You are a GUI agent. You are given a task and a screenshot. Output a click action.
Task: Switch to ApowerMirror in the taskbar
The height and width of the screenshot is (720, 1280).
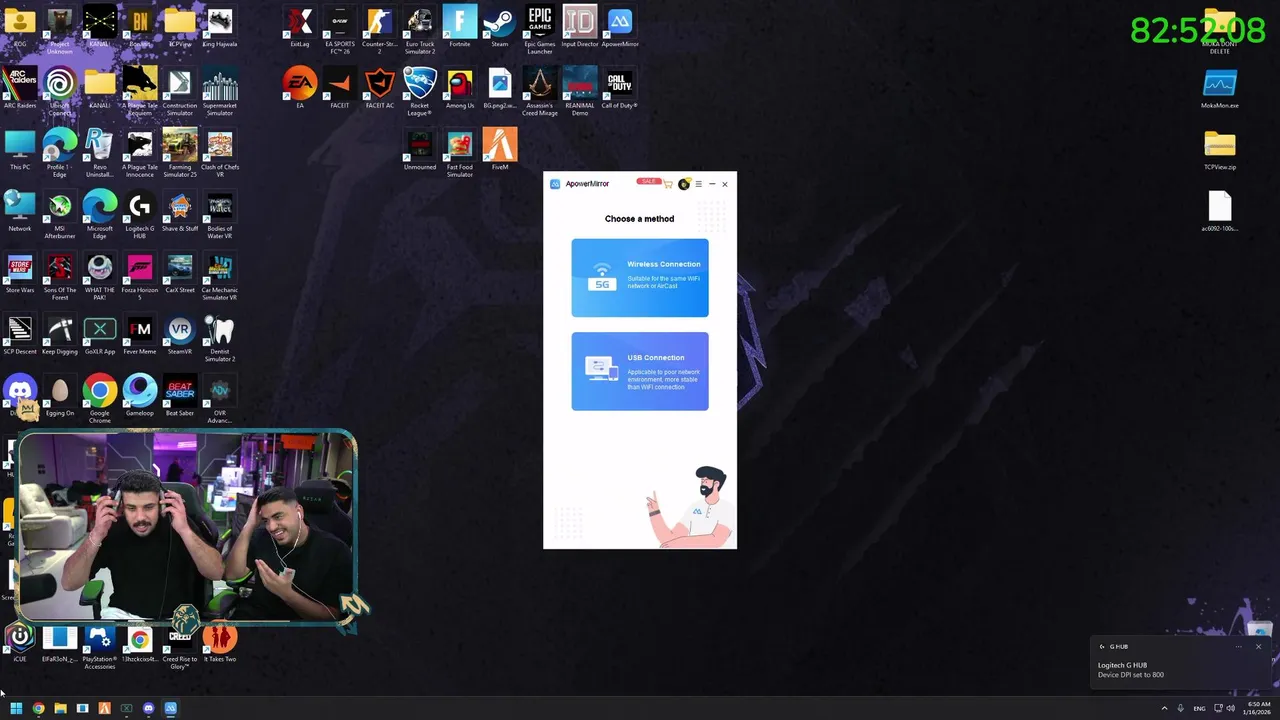pos(171,708)
